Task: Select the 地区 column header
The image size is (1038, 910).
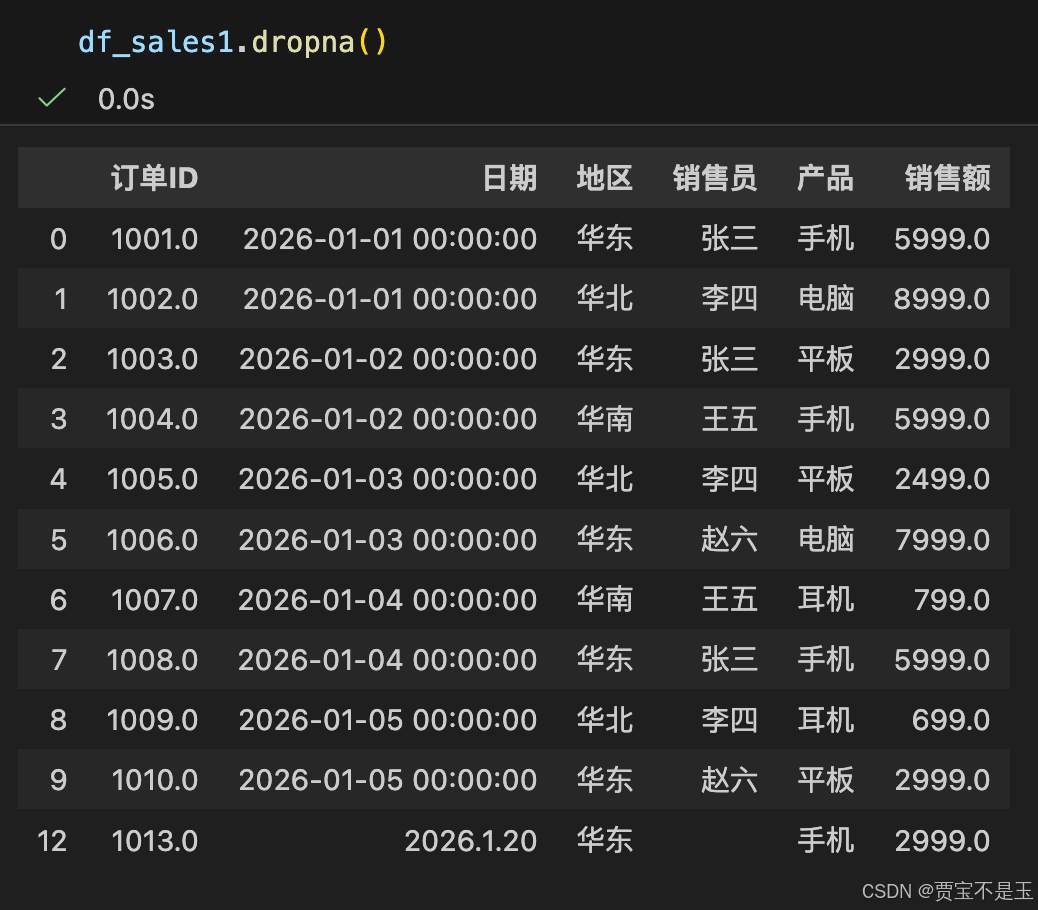Action: (604, 178)
